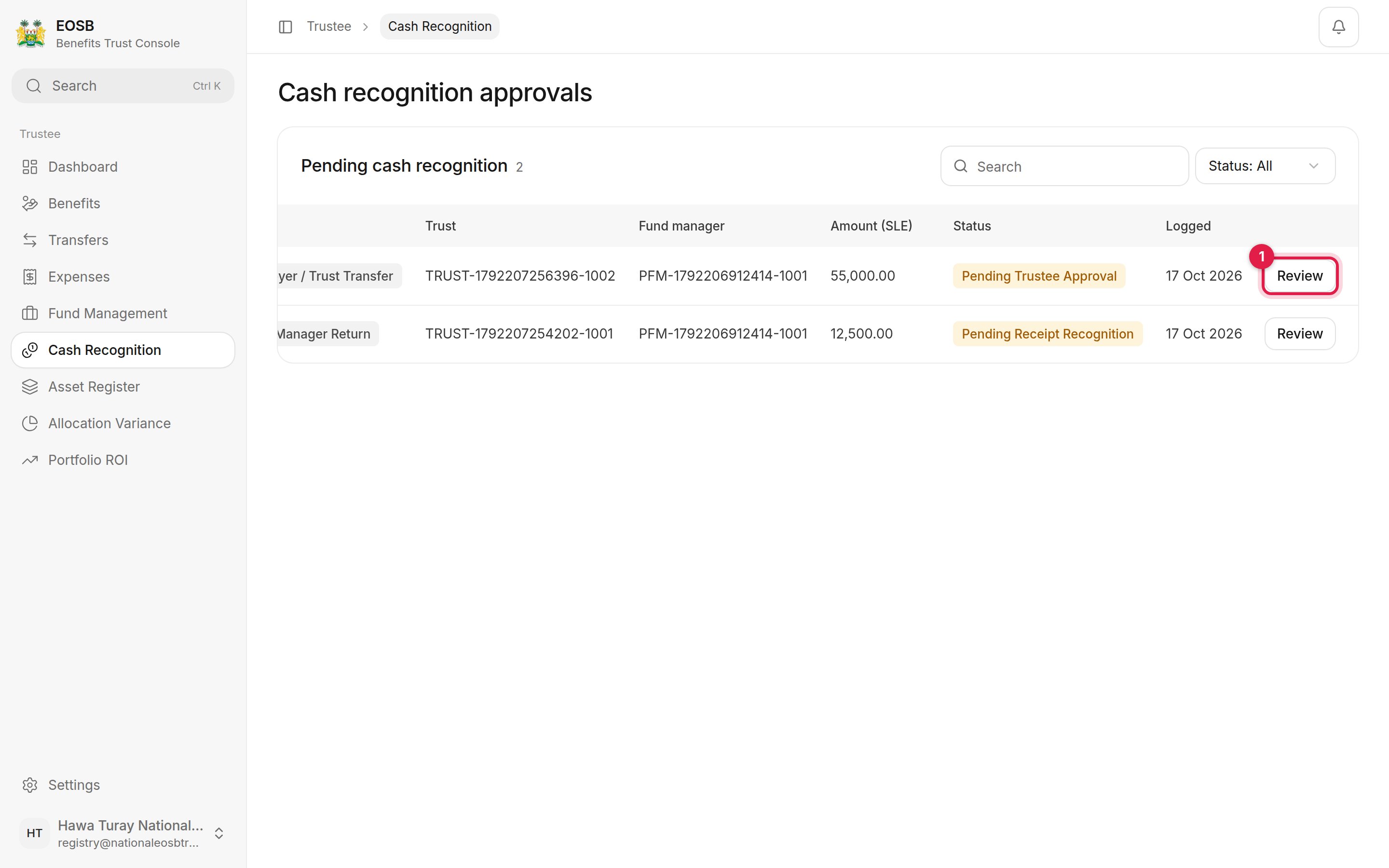Open the notifications bell
Screen dimensions: 1389x868
[x=1338, y=27]
